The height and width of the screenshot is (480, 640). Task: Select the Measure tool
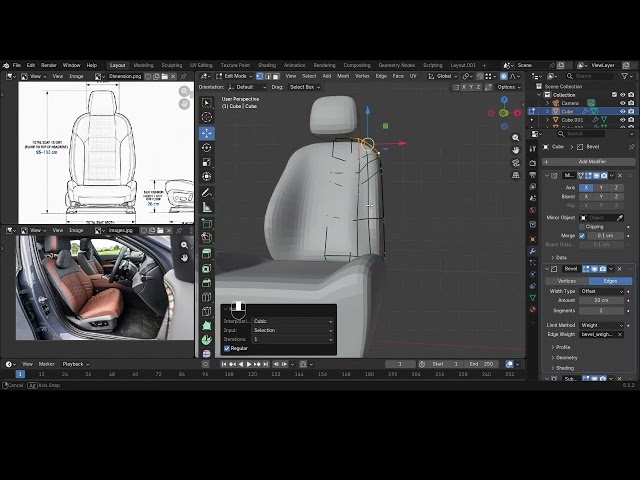click(x=207, y=207)
